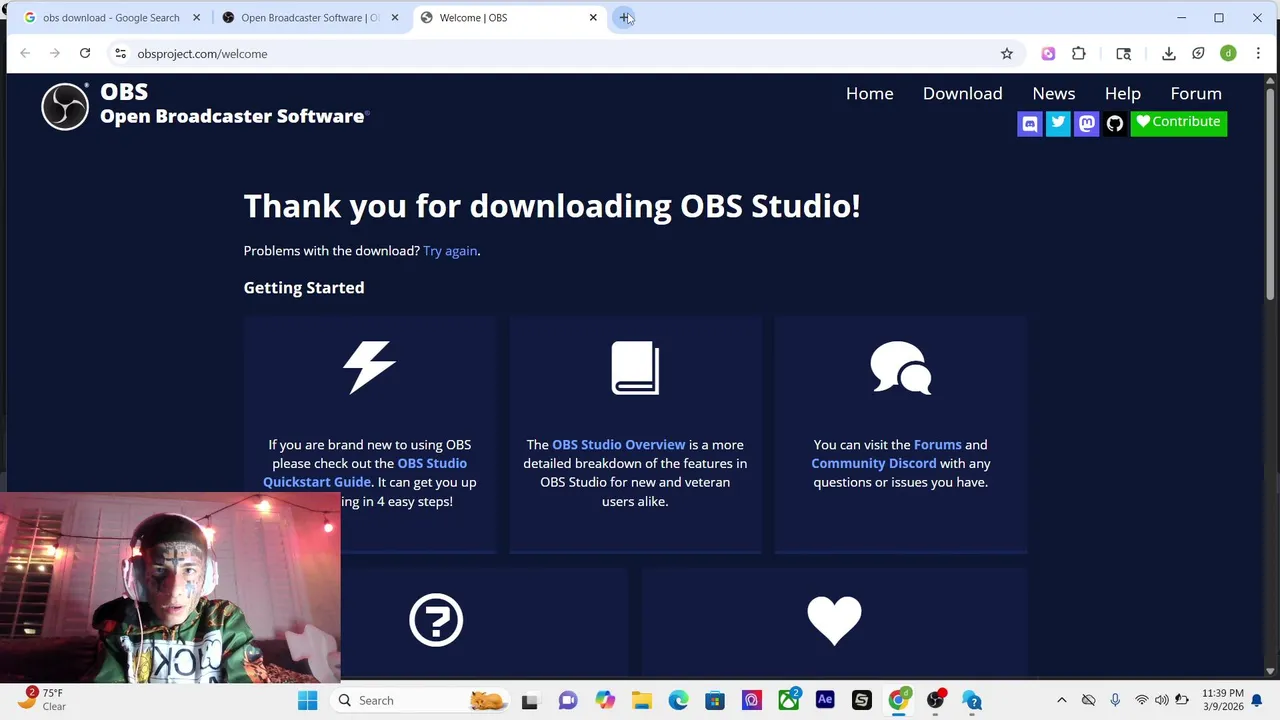This screenshot has height=720, width=1280.
Task: Show Chrome downloads
Action: click(x=1168, y=54)
